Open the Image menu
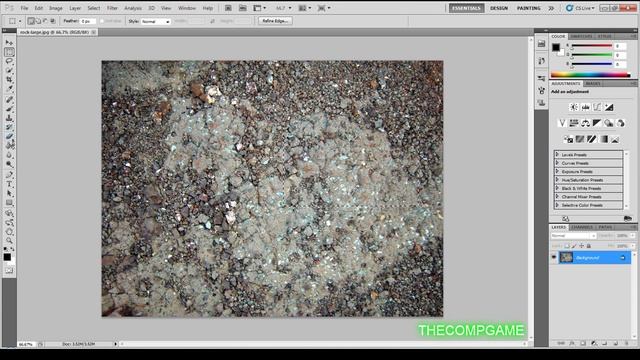Screen dimensions: 640x360 click(x=56, y=8)
